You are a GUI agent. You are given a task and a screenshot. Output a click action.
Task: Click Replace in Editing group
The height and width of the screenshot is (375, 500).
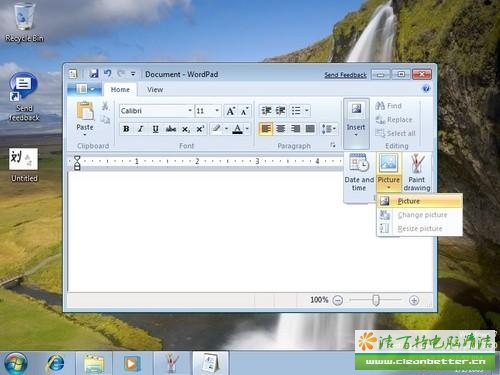coord(394,120)
